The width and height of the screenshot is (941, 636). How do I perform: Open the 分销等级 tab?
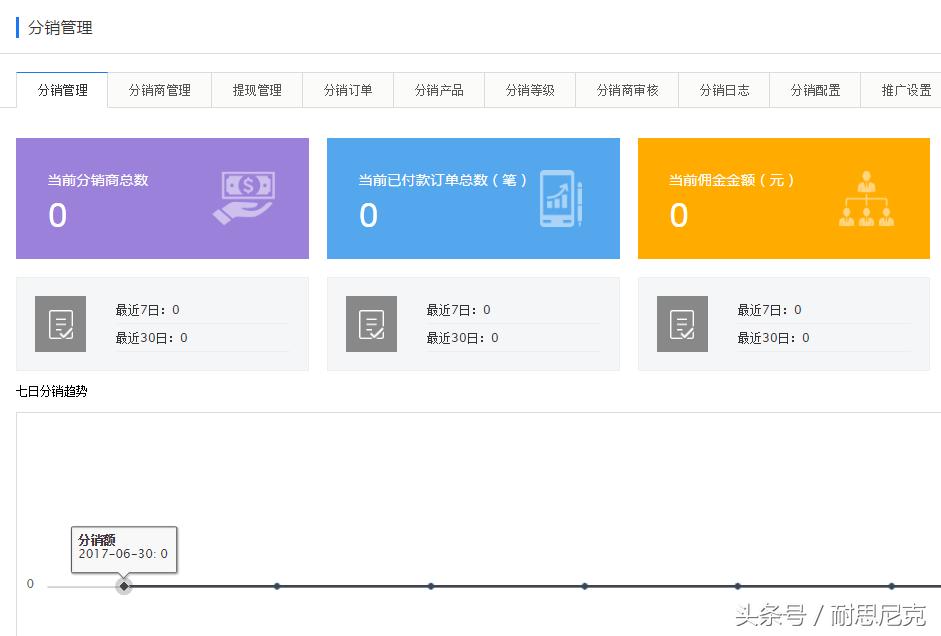[x=530, y=89]
